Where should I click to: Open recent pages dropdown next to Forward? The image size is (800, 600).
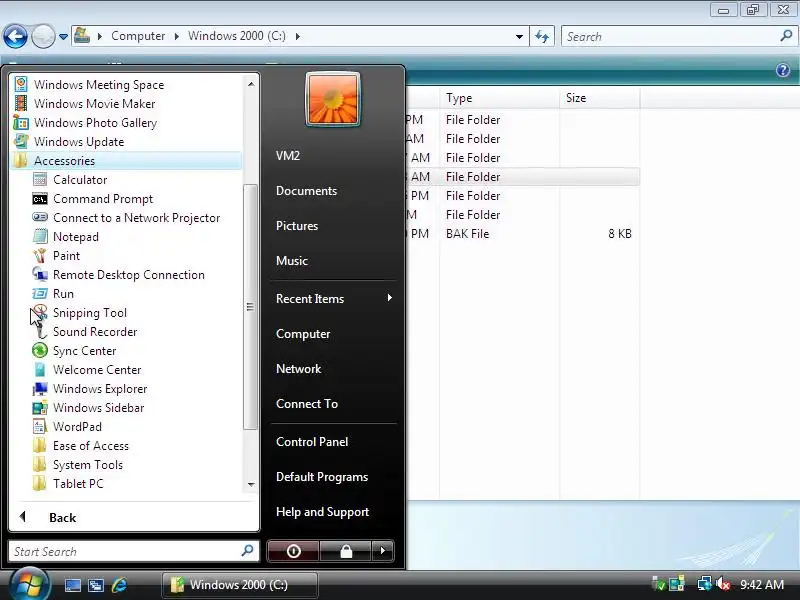63,37
